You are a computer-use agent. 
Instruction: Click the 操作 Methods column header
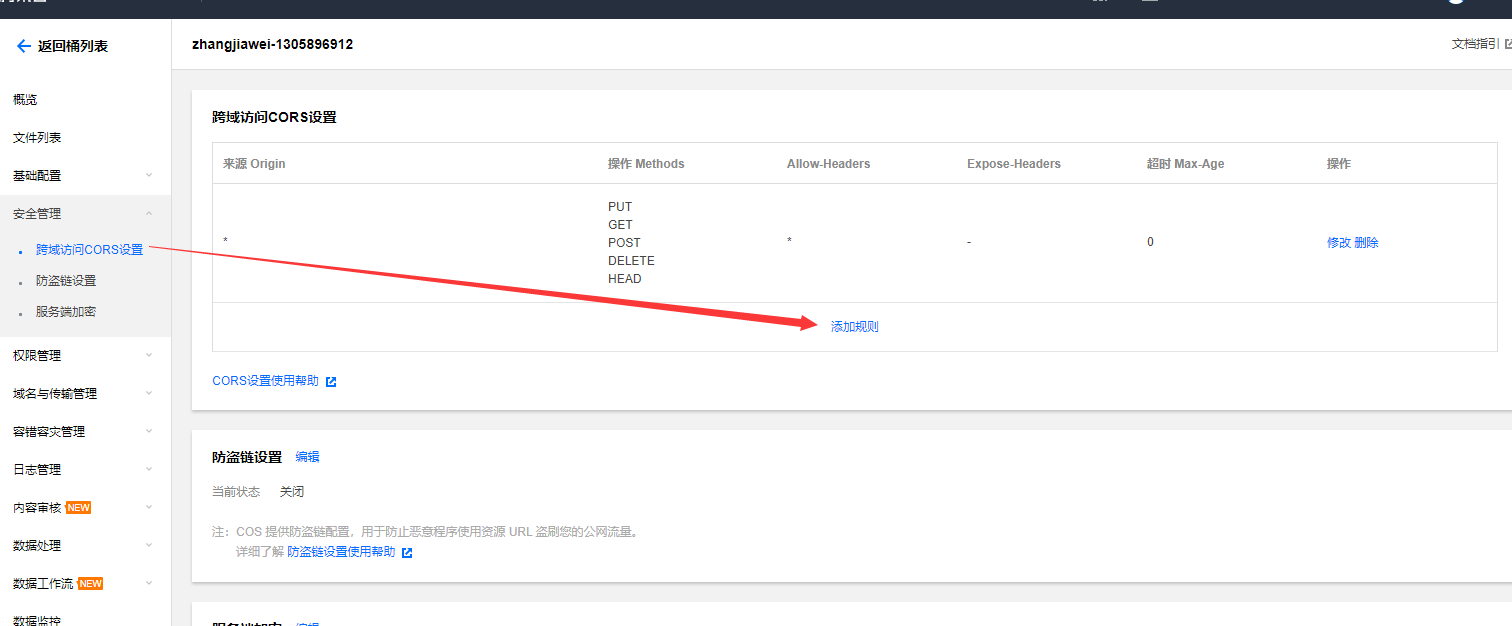646,164
